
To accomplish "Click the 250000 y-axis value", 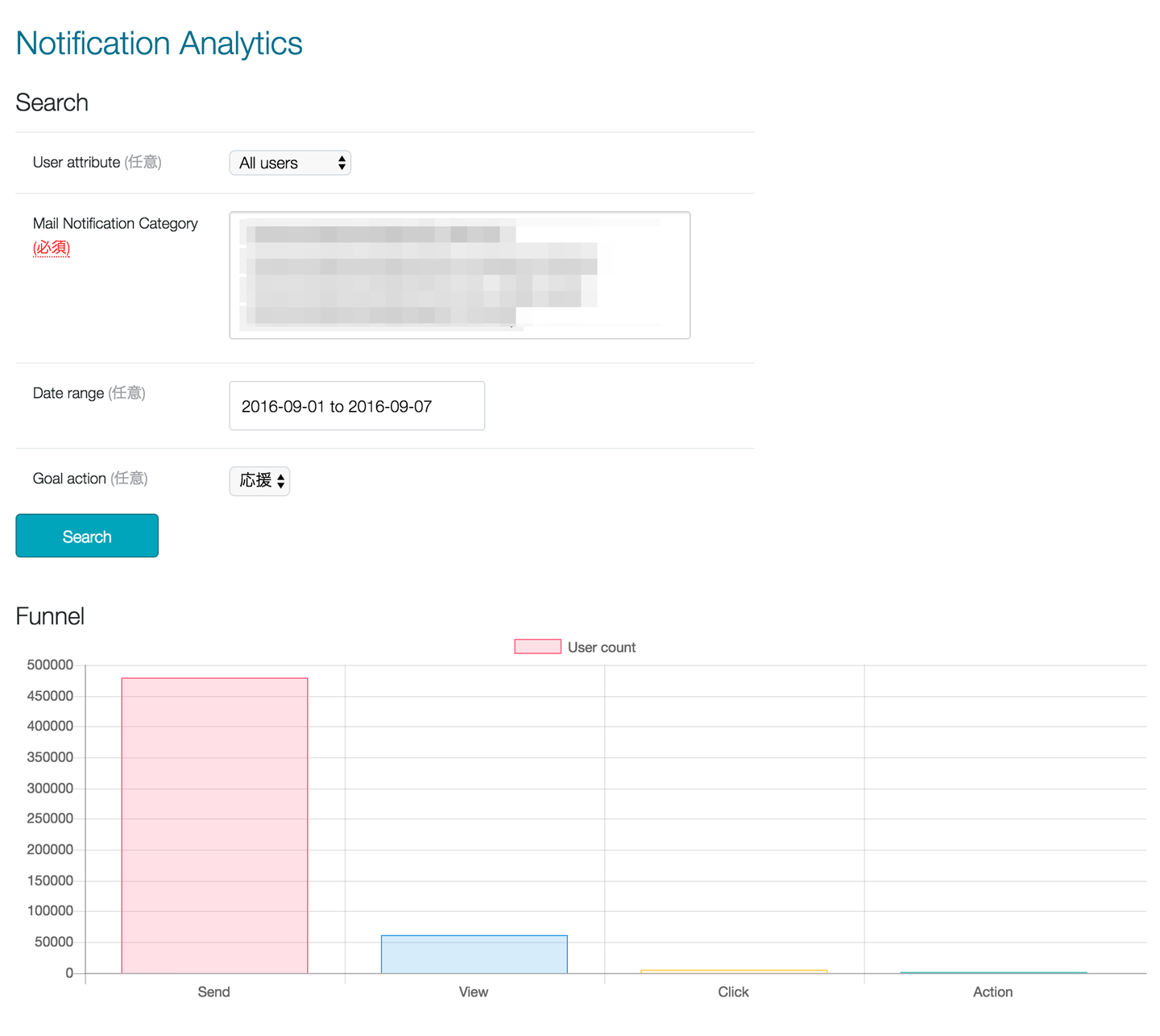I will (x=50, y=818).
